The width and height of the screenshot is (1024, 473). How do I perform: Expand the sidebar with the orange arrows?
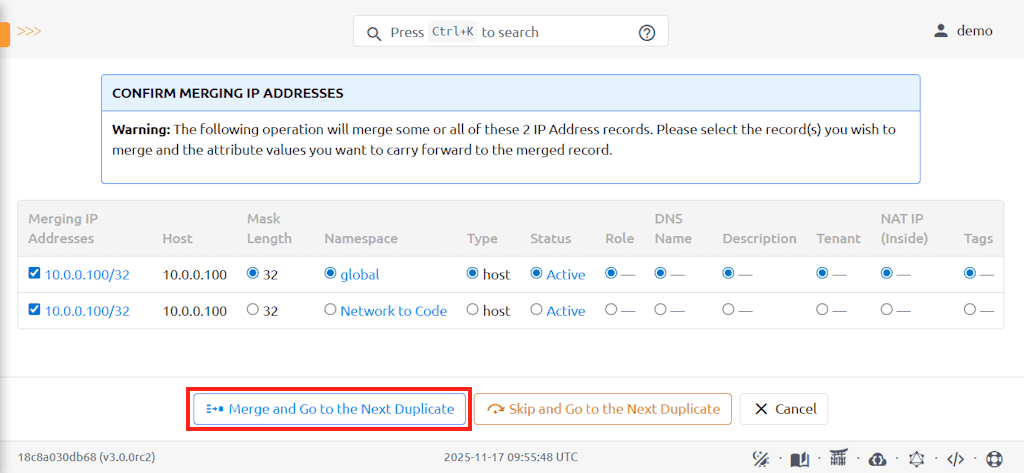point(29,31)
